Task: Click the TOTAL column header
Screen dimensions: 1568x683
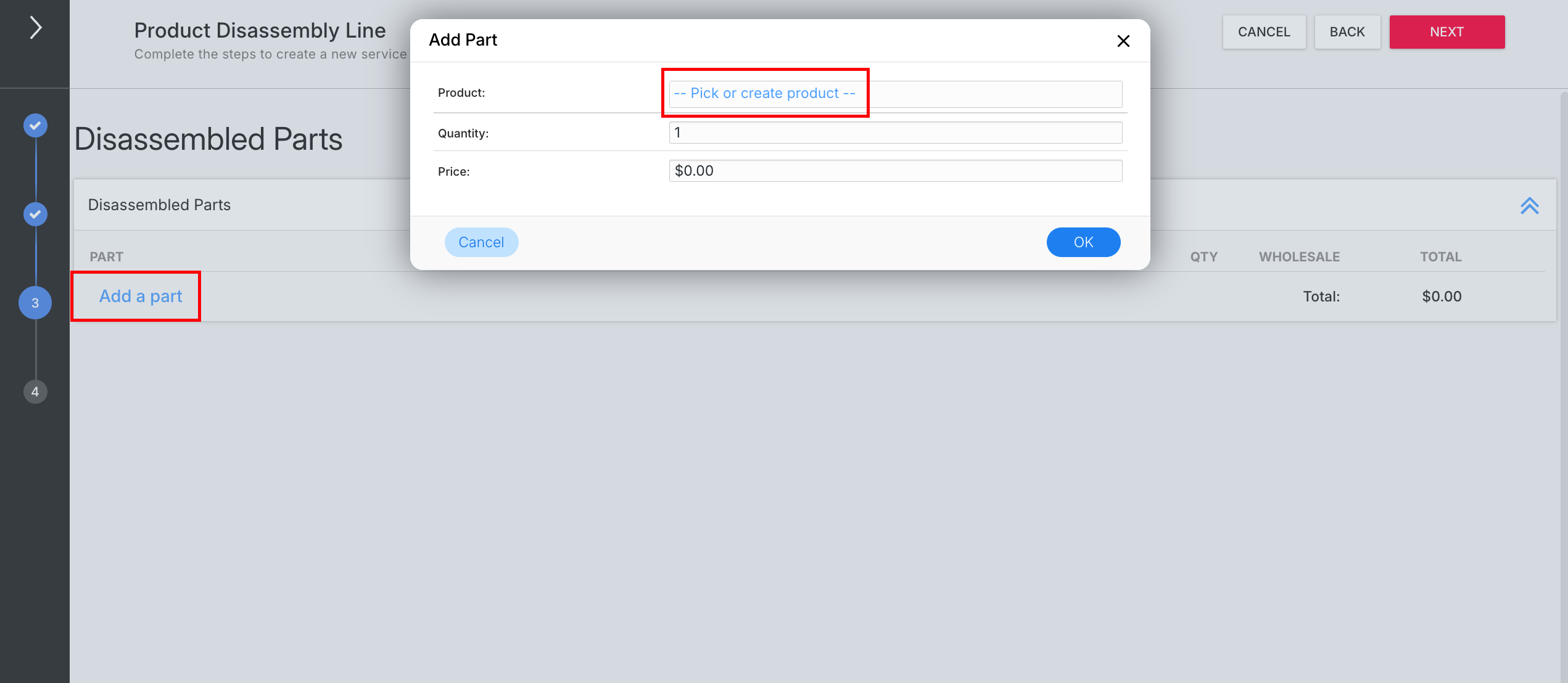Action: point(1441,257)
